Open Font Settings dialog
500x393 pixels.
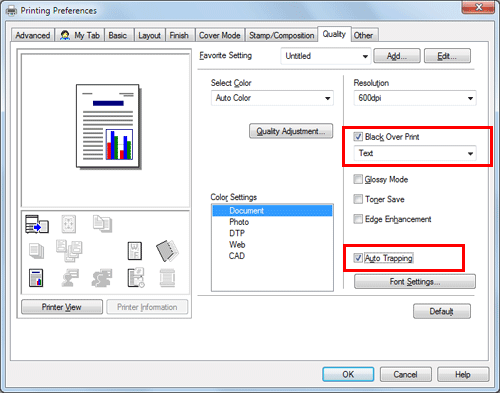[x=415, y=282]
